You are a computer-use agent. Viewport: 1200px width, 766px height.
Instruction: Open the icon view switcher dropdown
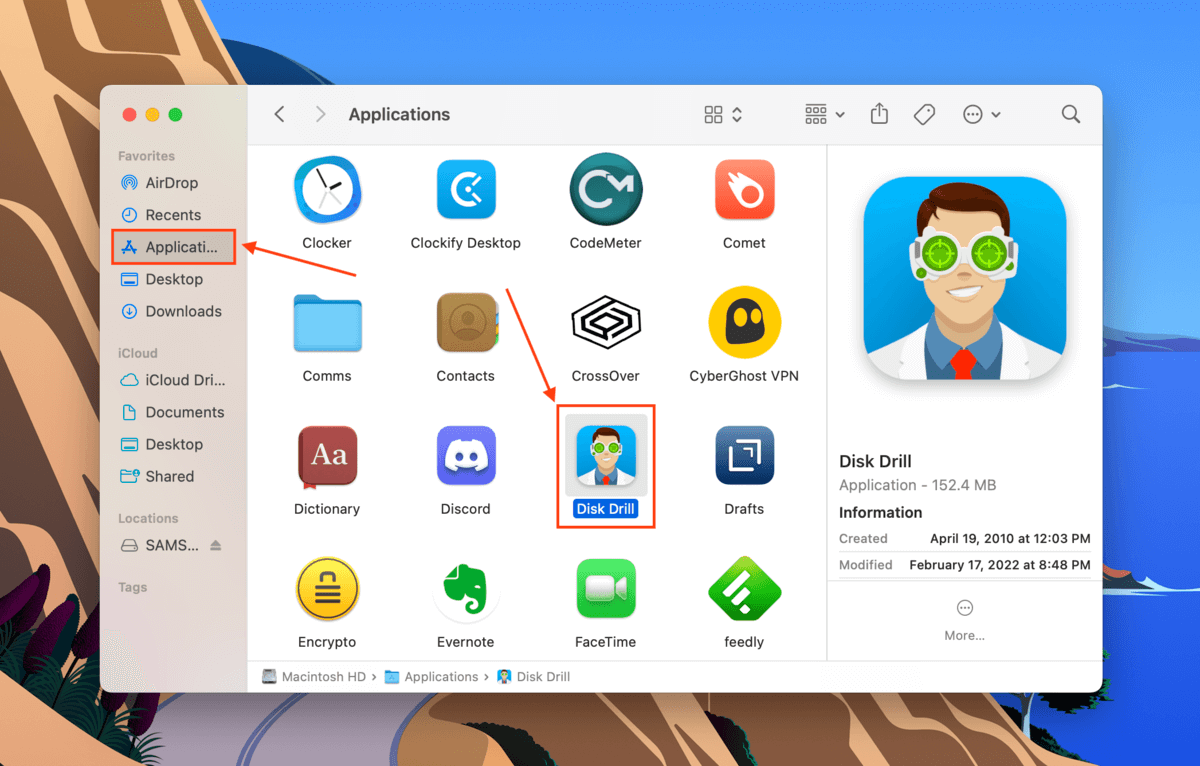[x=723, y=115]
